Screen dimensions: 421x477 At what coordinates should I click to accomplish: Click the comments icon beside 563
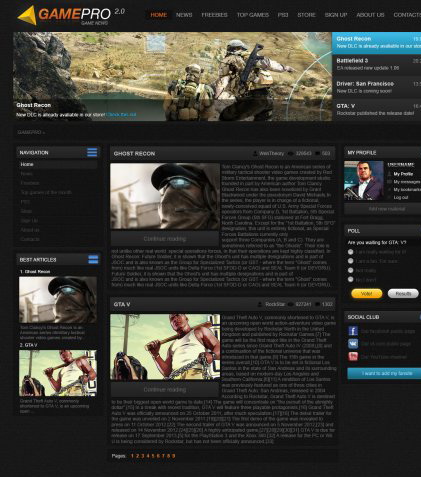pyautogui.click(x=318, y=153)
